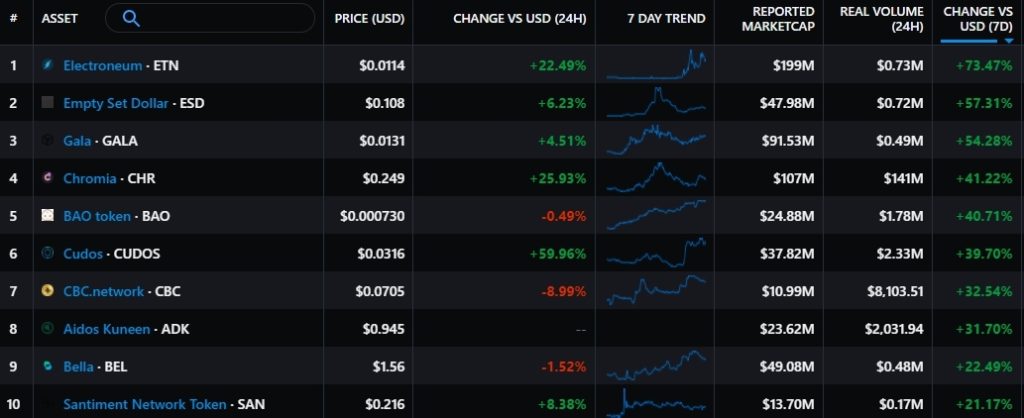This screenshot has height=418, width=1024.
Task: Click the Cudos coin logo
Action: pos(47,254)
